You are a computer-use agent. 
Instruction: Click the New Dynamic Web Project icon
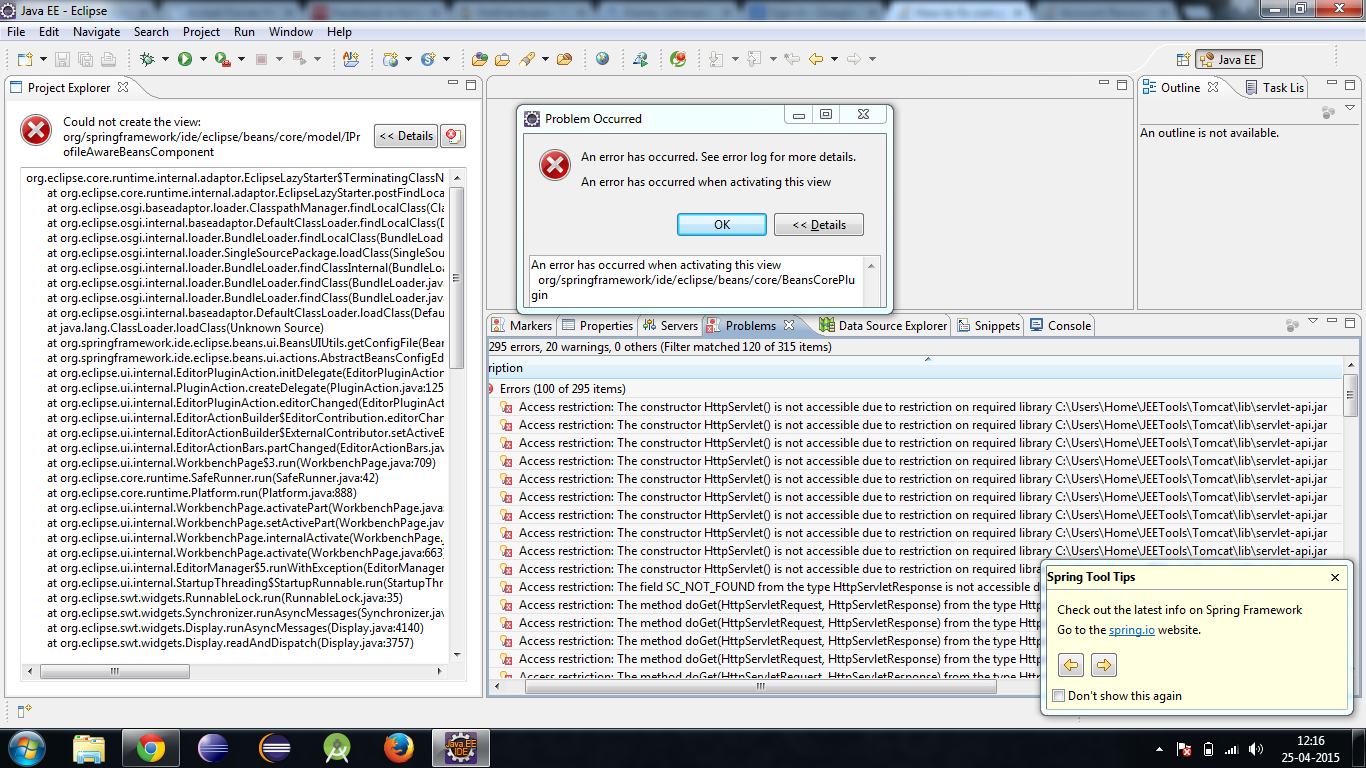[x=390, y=59]
